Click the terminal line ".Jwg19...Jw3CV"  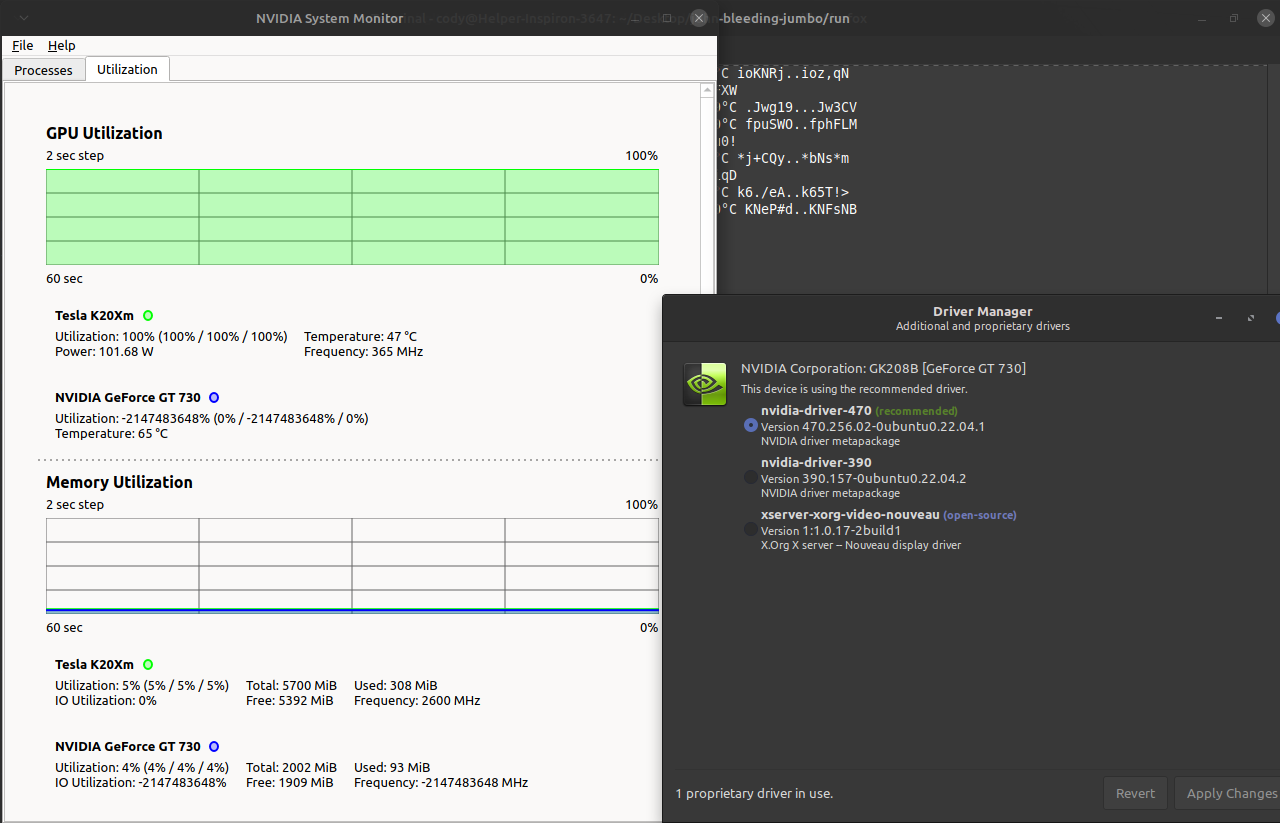coord(801,107)
